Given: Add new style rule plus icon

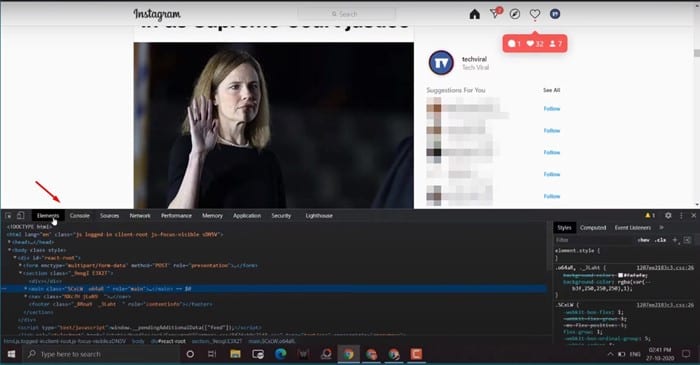Looking at the screenshot, I should (675, 240).
